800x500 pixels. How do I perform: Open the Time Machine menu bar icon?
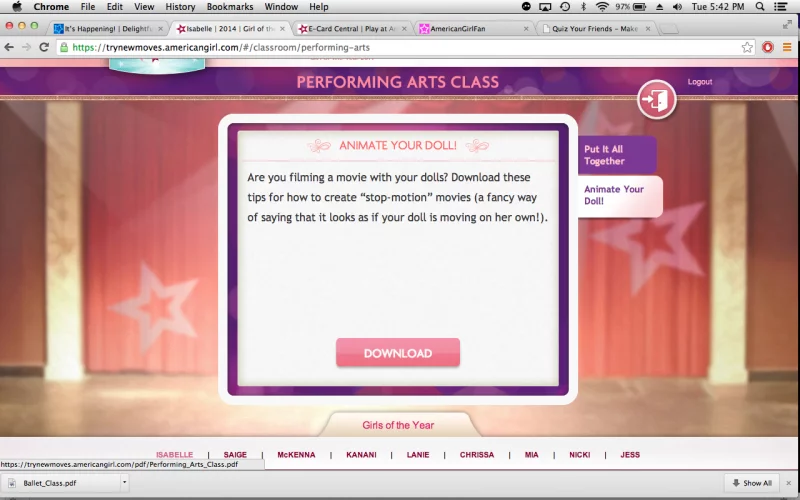point(565,7)
